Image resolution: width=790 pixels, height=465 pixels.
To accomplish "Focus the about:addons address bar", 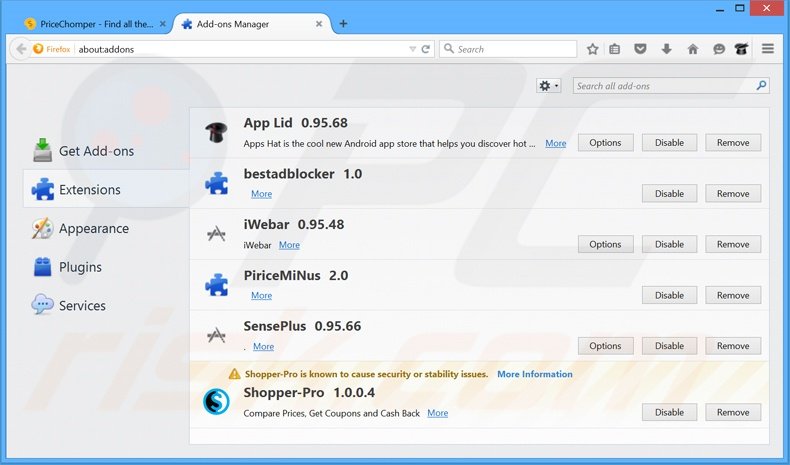I will [x=242, y=49].
